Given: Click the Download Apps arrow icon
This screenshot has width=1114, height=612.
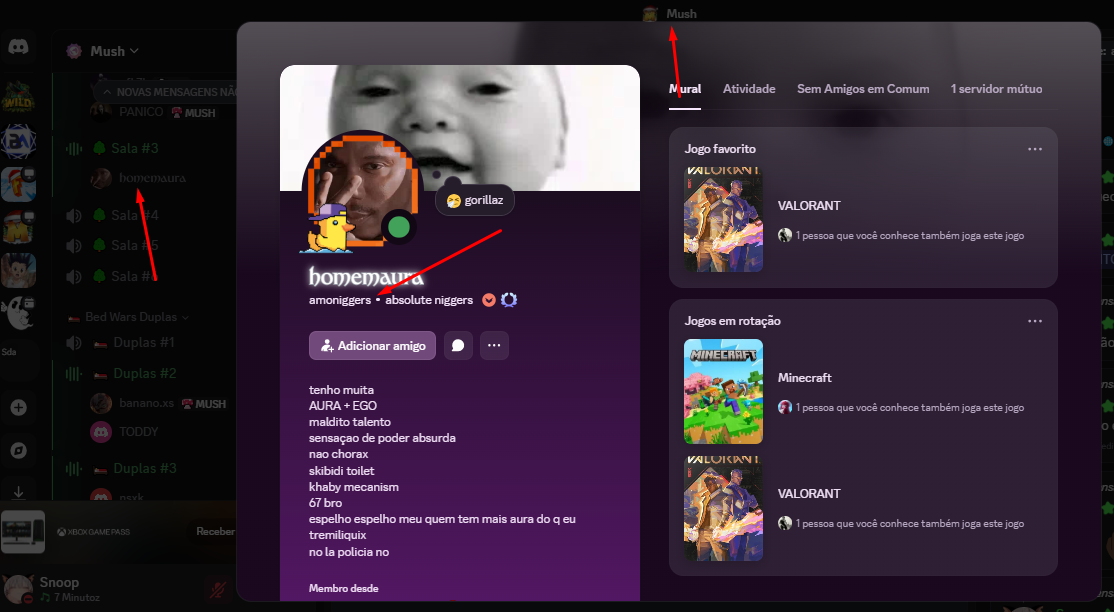Looking at the screenshot, I should pyautogui.click(x=18, y=491).
